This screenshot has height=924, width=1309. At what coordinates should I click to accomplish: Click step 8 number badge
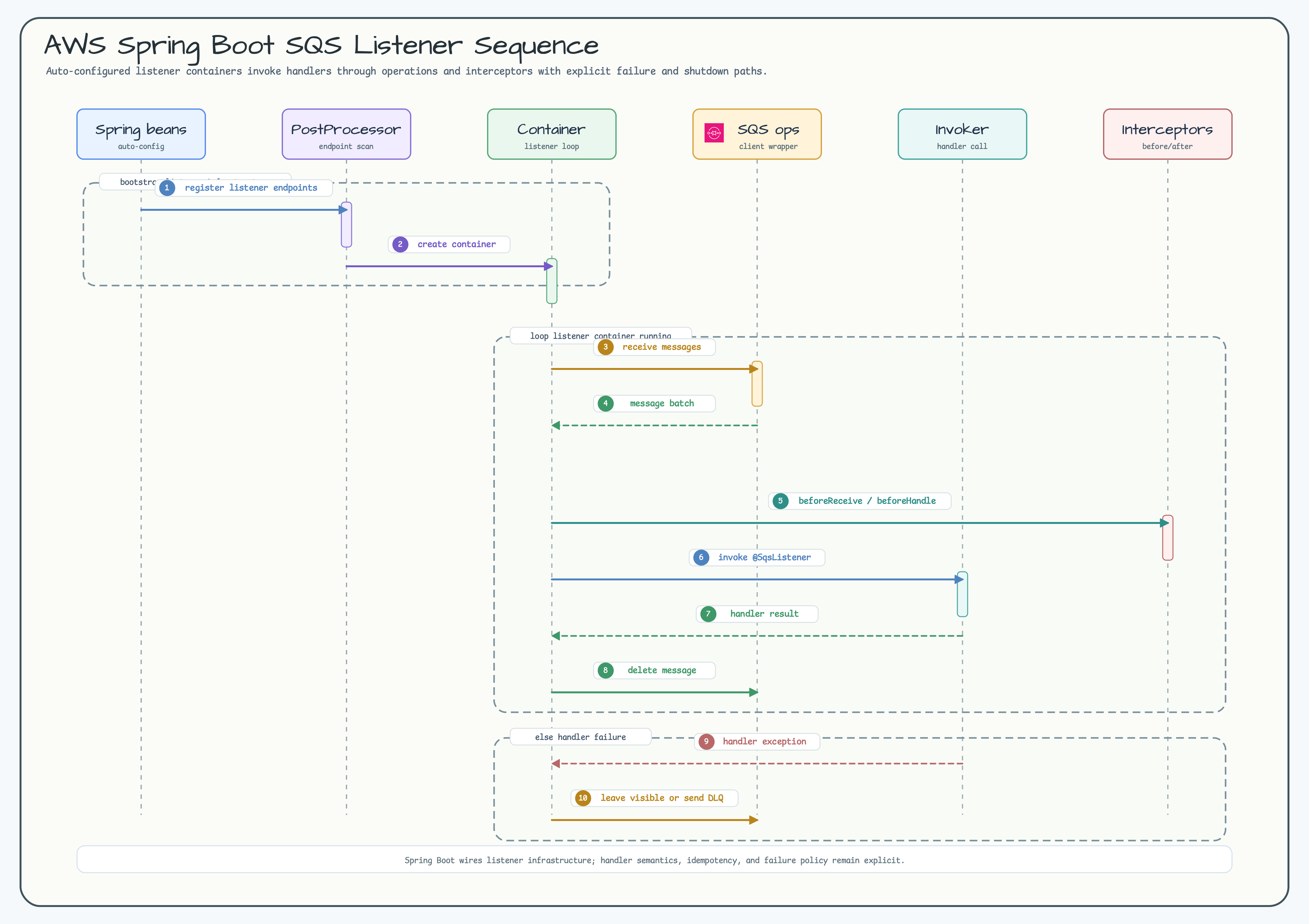click(x=605, y=670)
